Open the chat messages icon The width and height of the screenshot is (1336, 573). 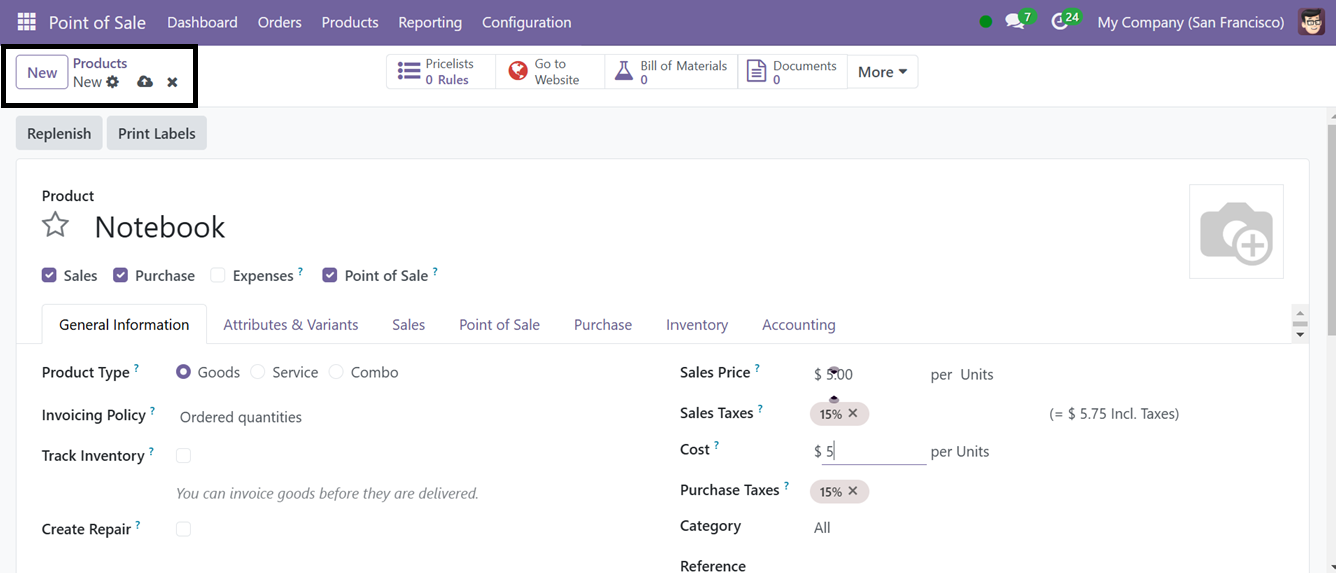click(x=1016, y=22)
